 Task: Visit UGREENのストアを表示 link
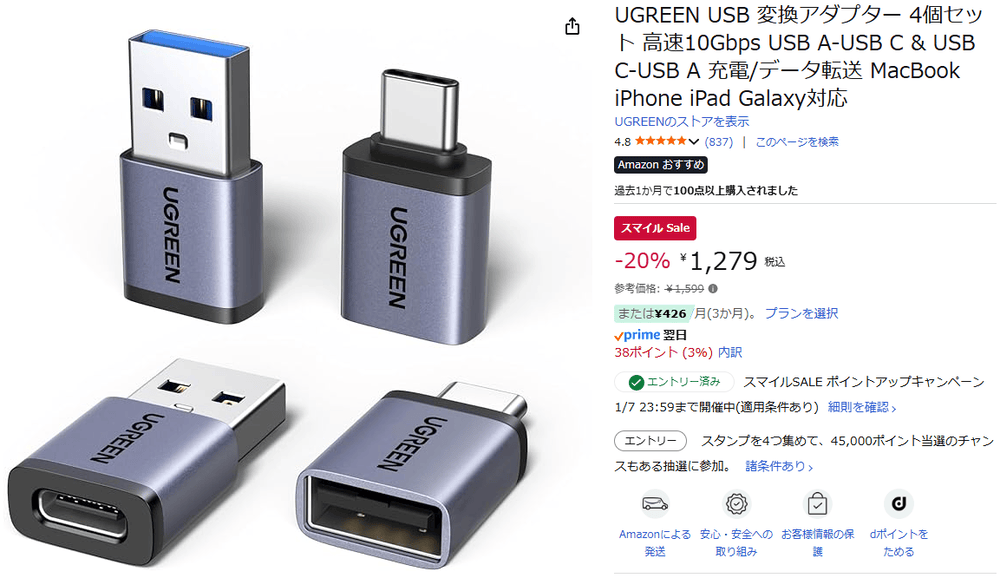tap(682, 121)
